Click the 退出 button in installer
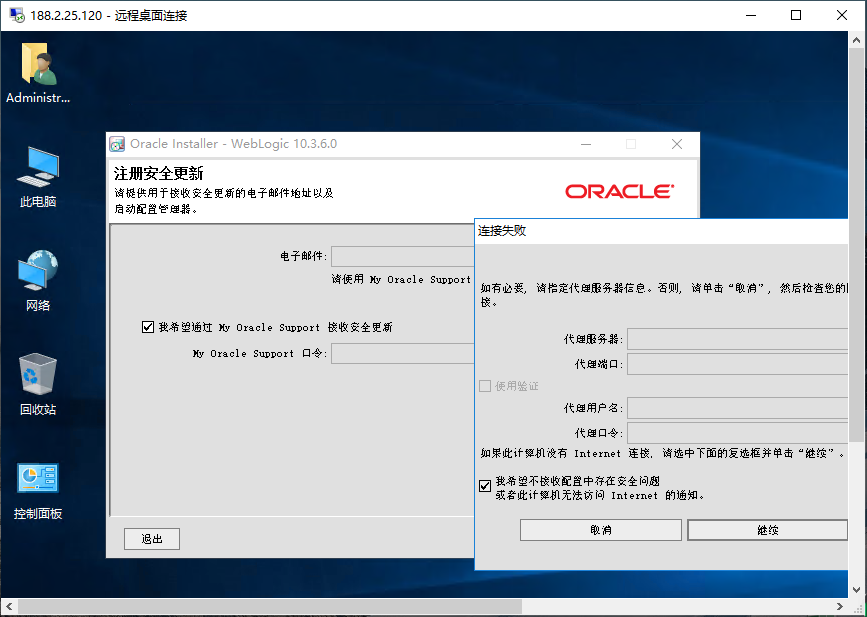The image size is (867, 617). (152, 539)
